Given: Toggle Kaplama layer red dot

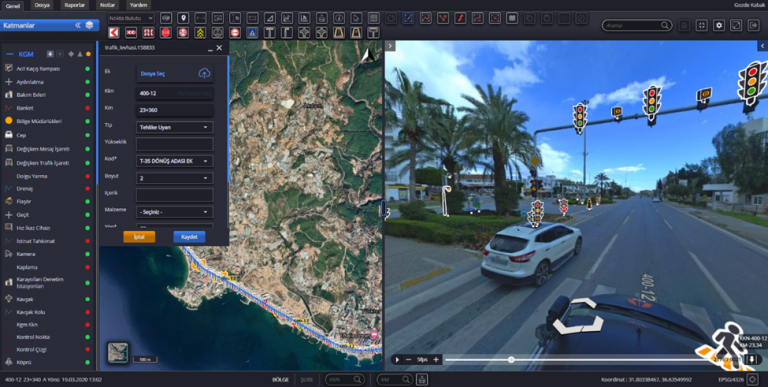Looking at the screenshot, I should pyautogui.click(x=88, y=267).
